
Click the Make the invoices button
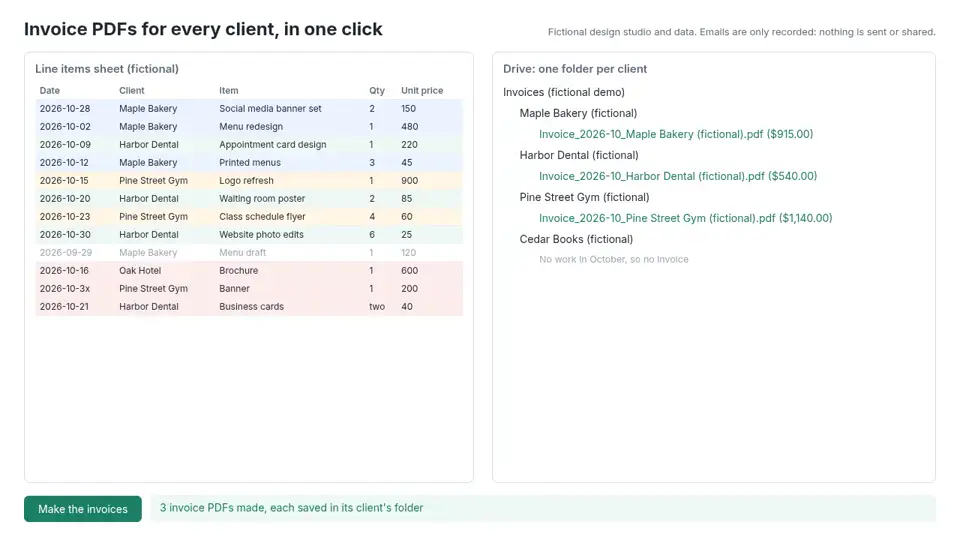tap(83, 509)
